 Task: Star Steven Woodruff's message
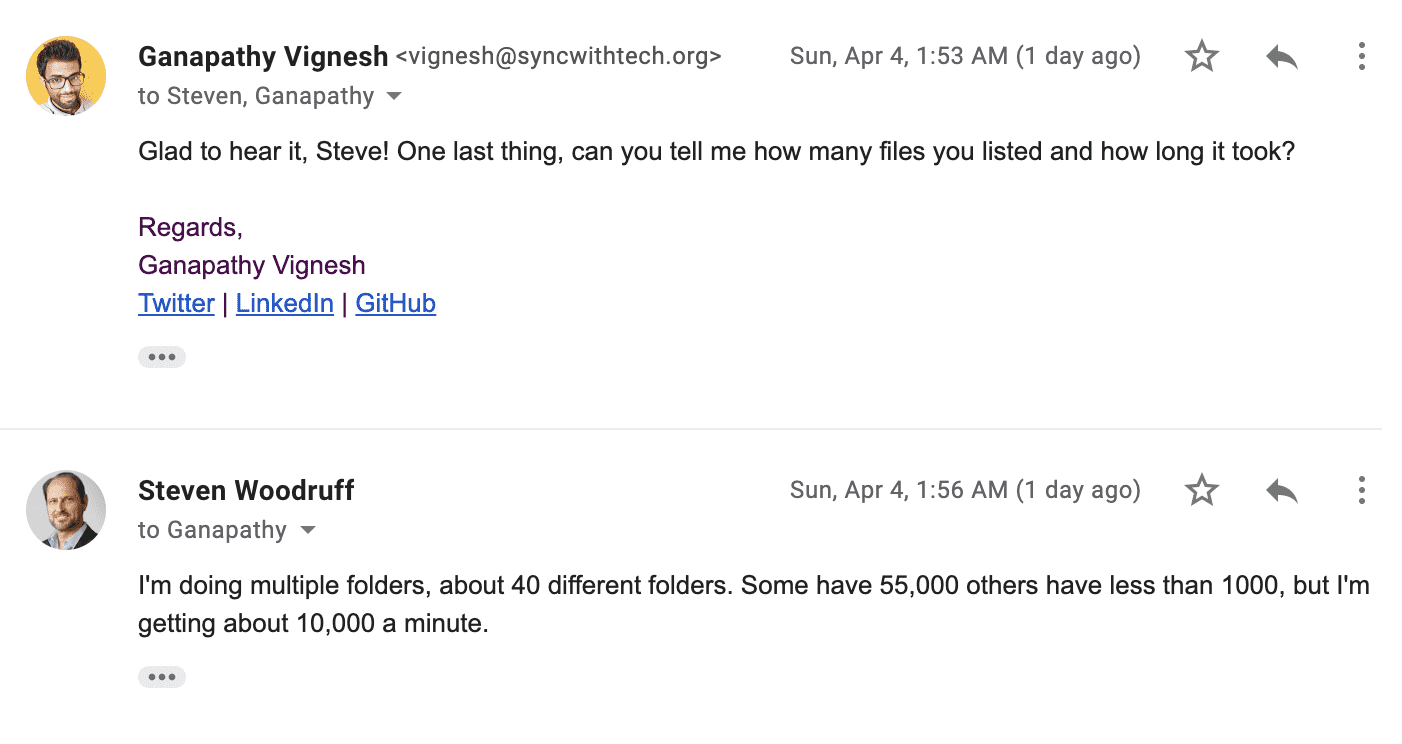(x=1201, y=490)
